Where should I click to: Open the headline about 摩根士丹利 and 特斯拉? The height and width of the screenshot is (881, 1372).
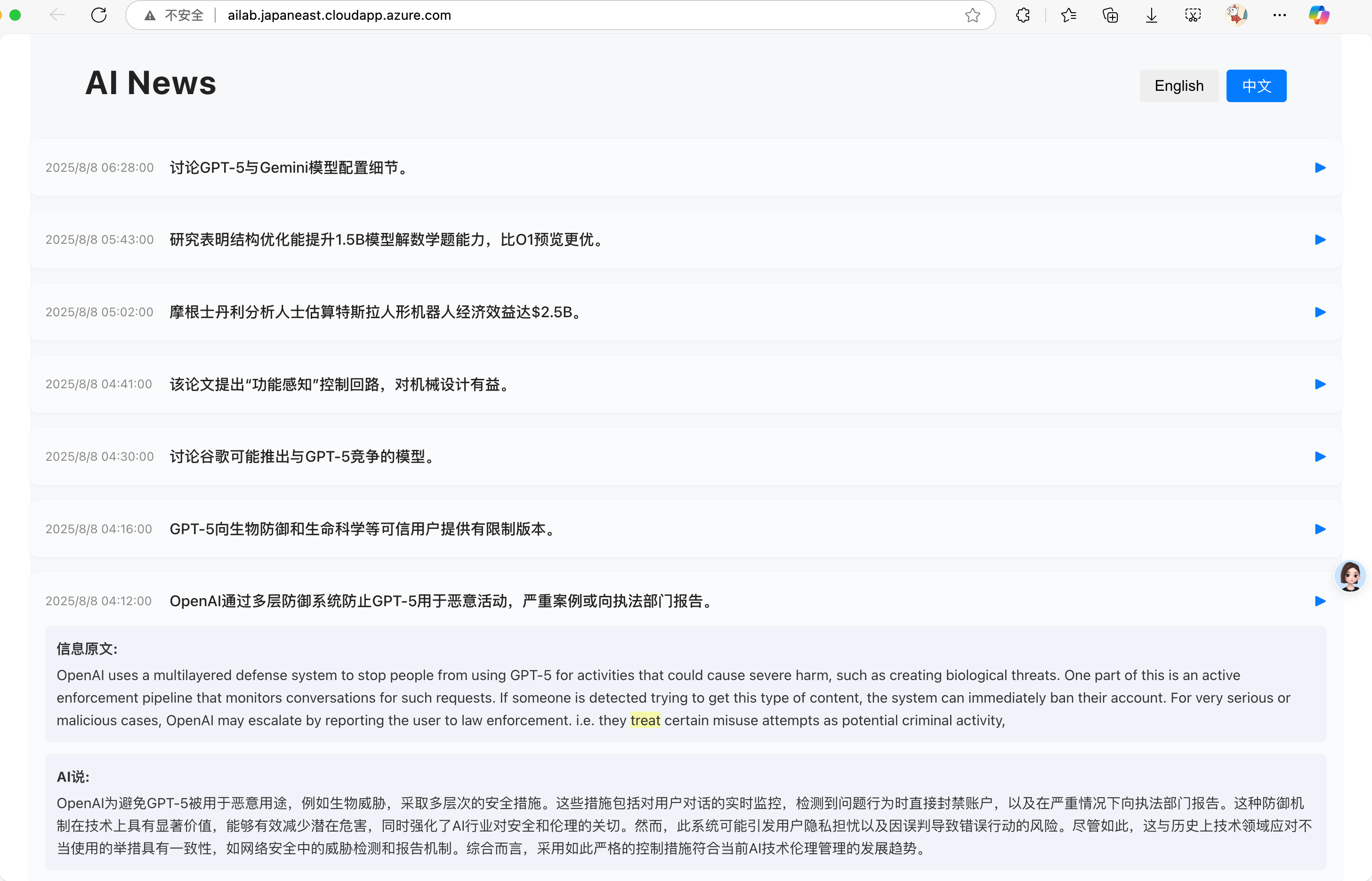377,312
